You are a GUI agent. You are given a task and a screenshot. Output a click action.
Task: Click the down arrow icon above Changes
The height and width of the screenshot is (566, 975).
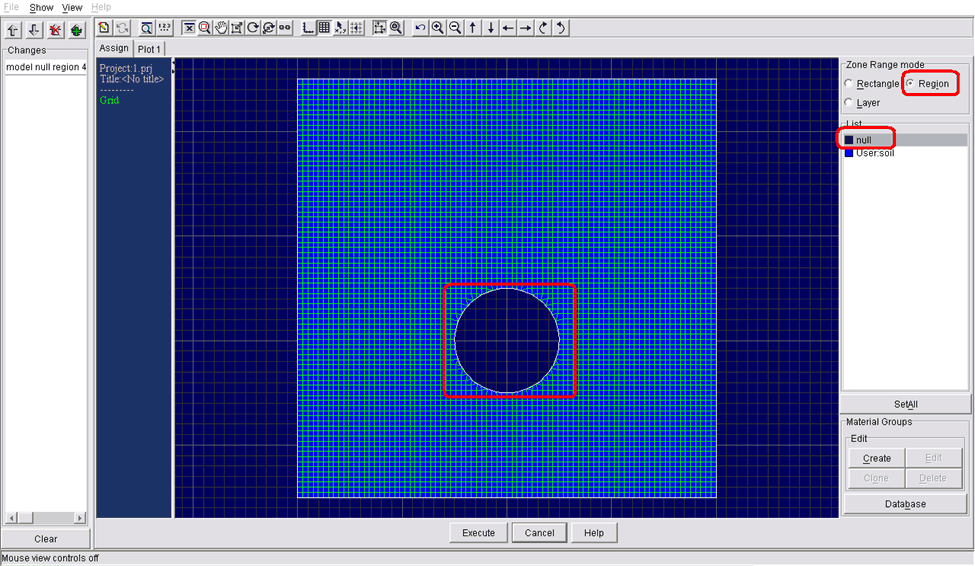pos(34,29)
